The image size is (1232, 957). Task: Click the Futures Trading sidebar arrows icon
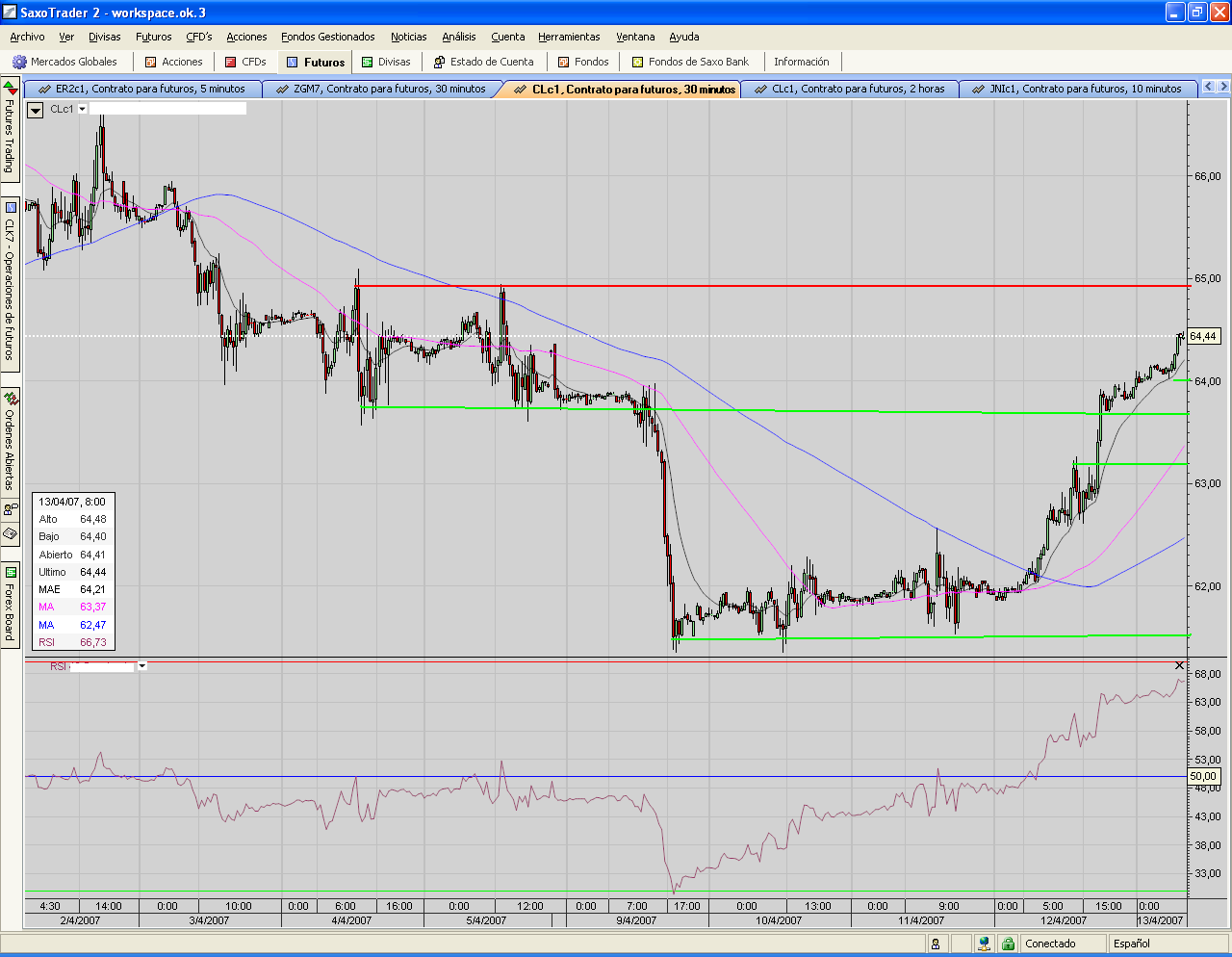coord(11,89)
